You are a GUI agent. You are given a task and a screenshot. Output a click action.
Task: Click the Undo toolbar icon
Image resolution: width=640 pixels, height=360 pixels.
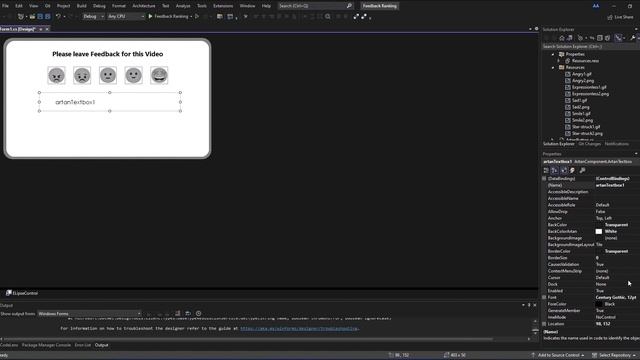[58, 16]
